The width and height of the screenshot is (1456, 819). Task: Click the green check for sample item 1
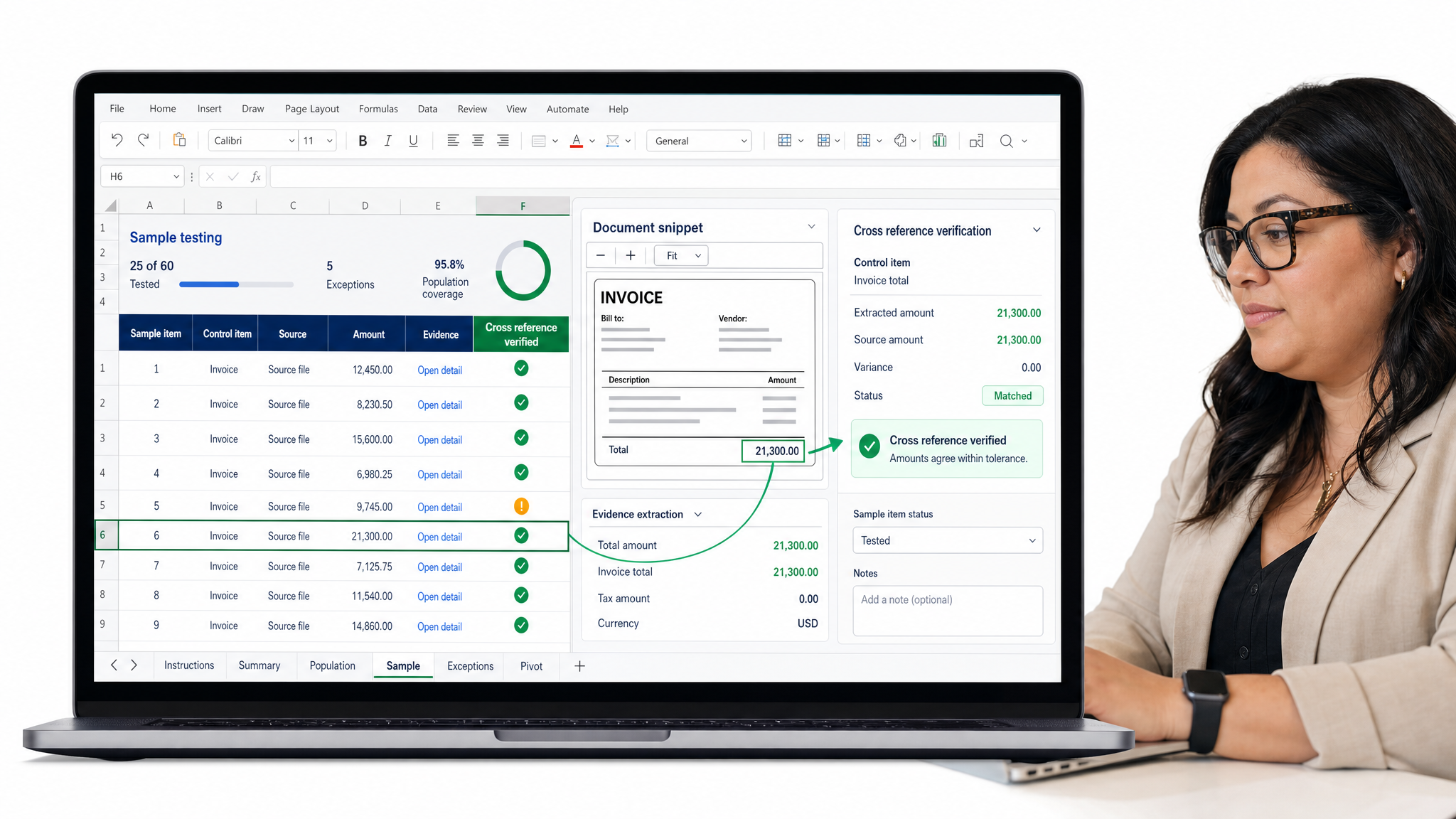click(x=521, y=368)
